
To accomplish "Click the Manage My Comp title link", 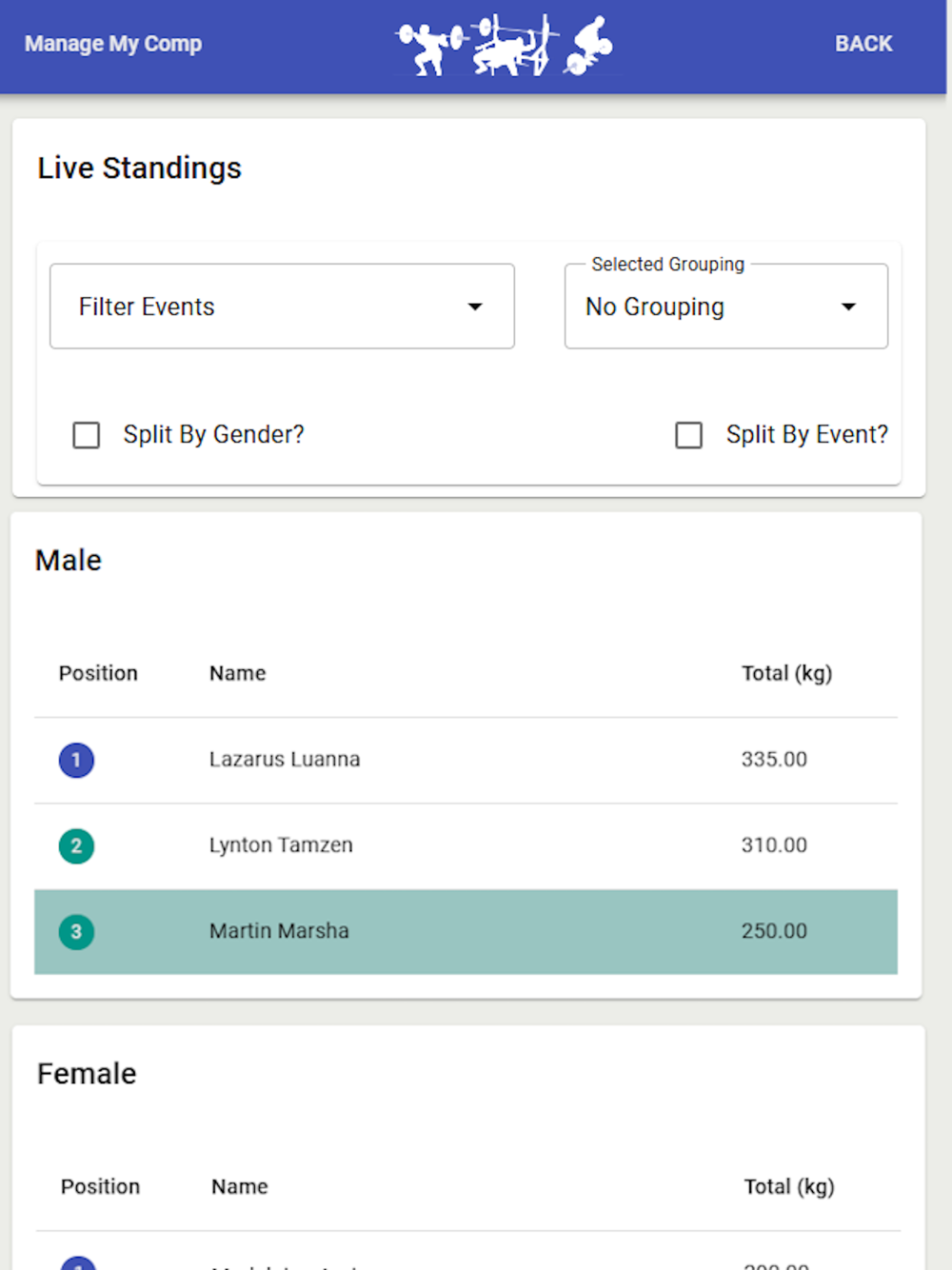I will [113, 44].
